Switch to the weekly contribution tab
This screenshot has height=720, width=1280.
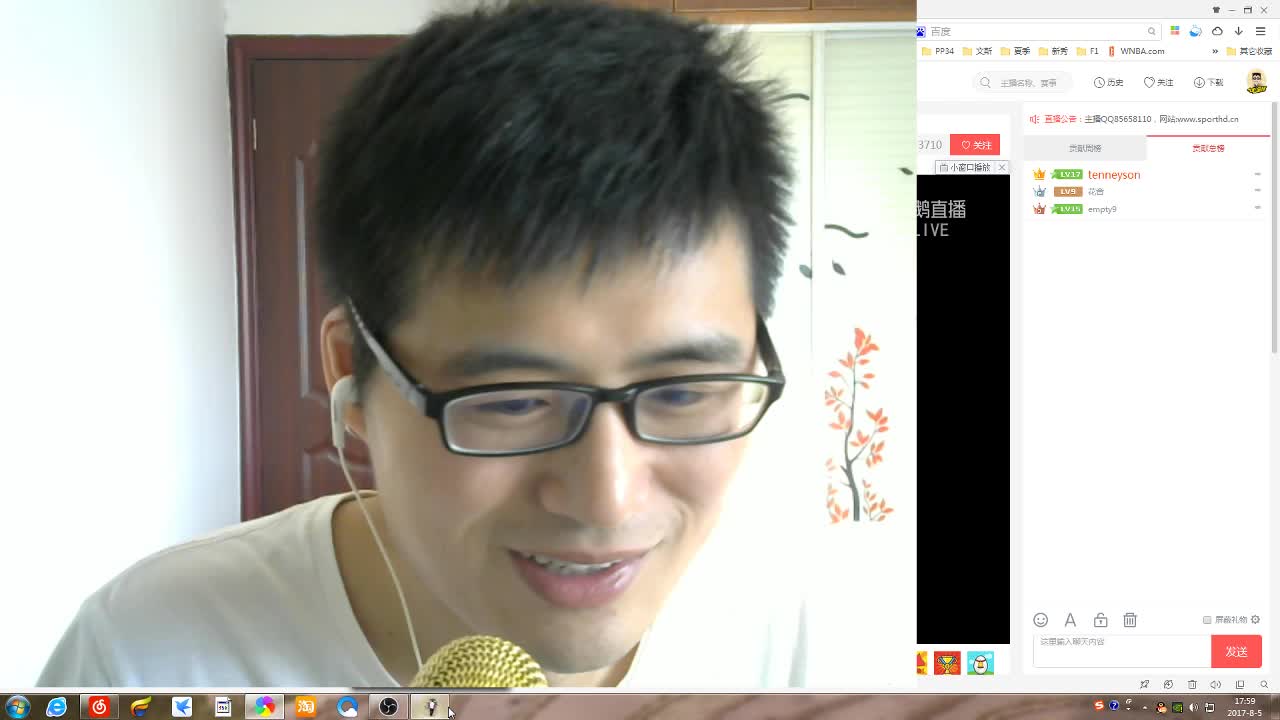coord(1085,148)
